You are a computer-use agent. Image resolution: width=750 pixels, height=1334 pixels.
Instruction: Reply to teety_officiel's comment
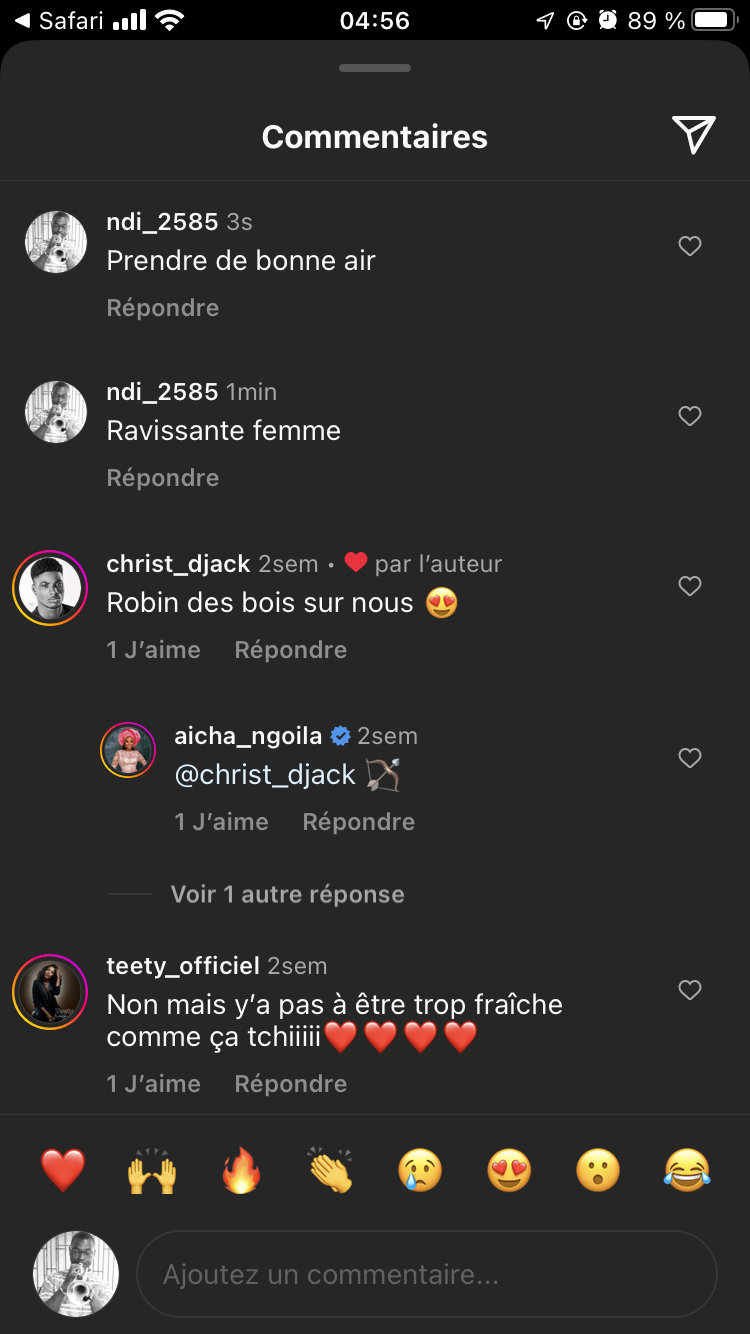tap(290, 1084)
